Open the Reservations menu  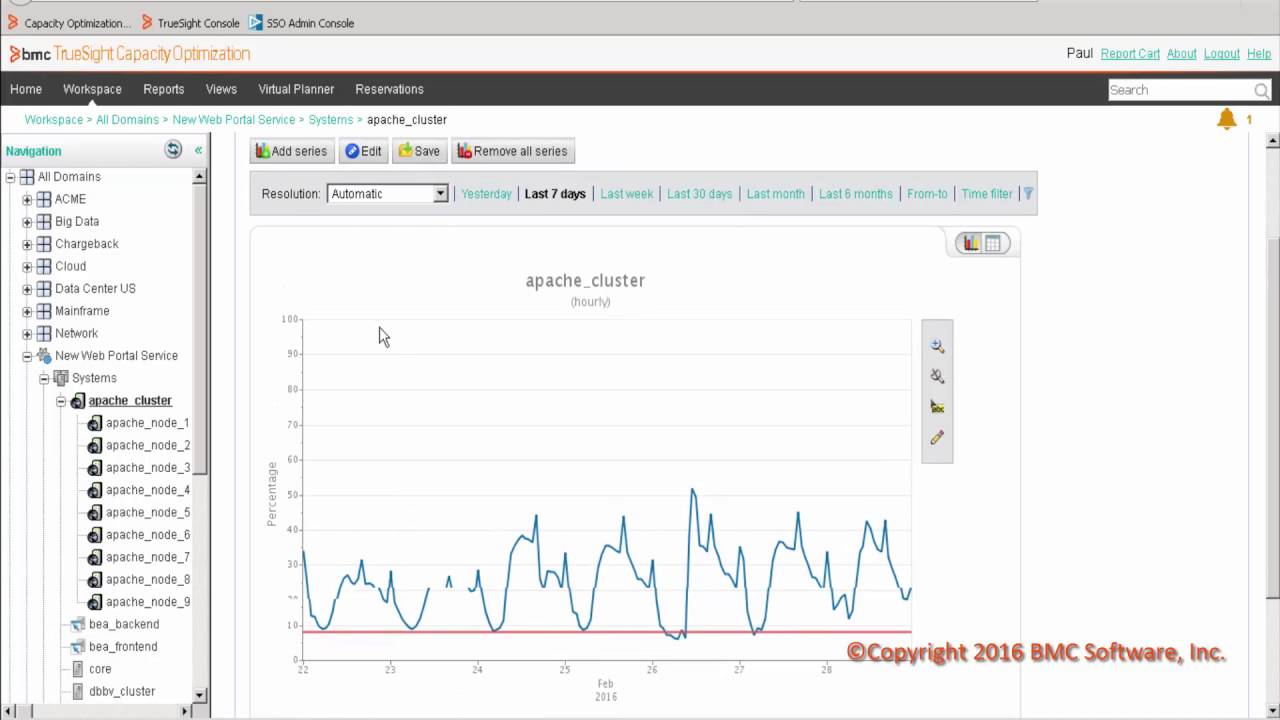tap(389, 89)
